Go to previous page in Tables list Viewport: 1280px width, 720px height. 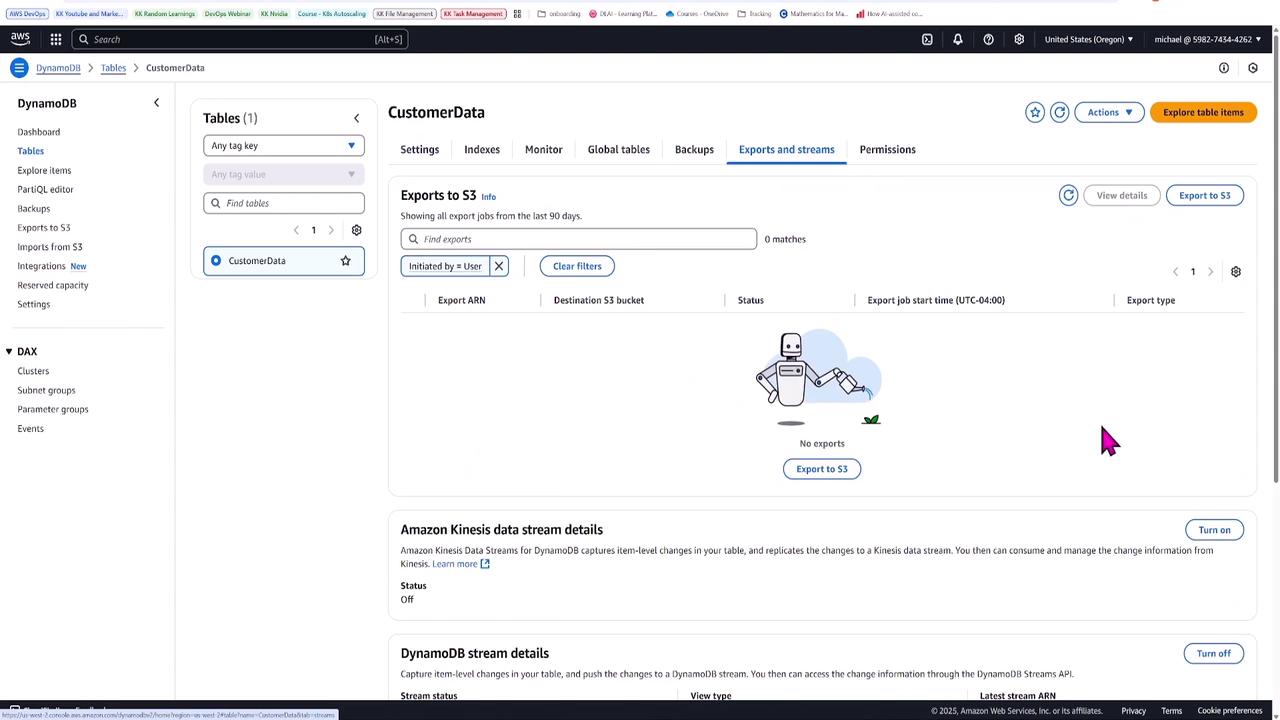tap(296, 230)
